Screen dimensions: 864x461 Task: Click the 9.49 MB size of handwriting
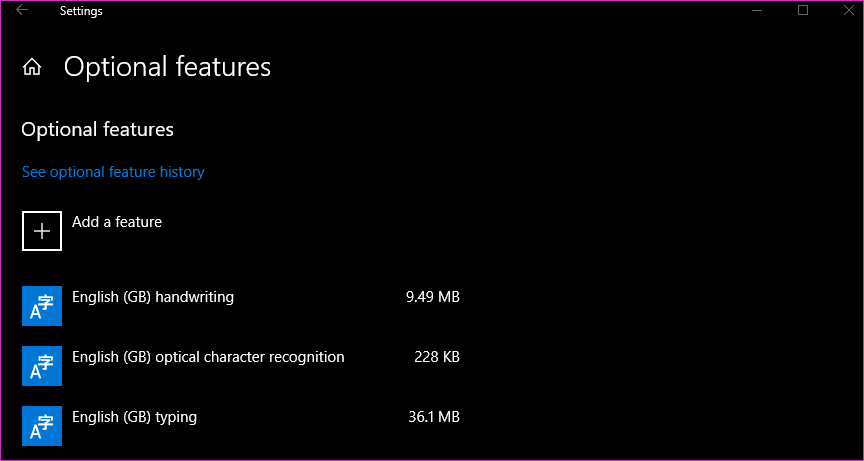[433, 297]
